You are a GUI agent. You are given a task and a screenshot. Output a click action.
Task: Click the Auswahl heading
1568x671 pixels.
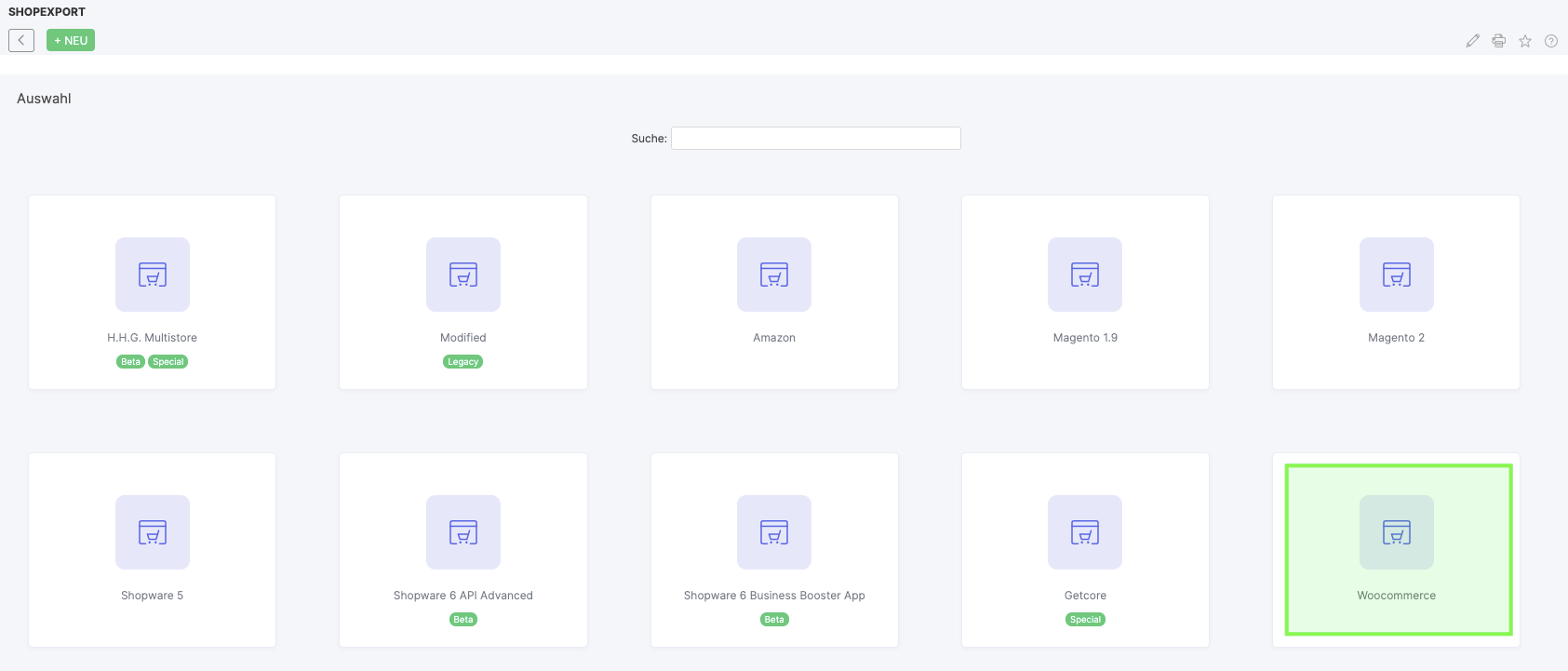44,99
